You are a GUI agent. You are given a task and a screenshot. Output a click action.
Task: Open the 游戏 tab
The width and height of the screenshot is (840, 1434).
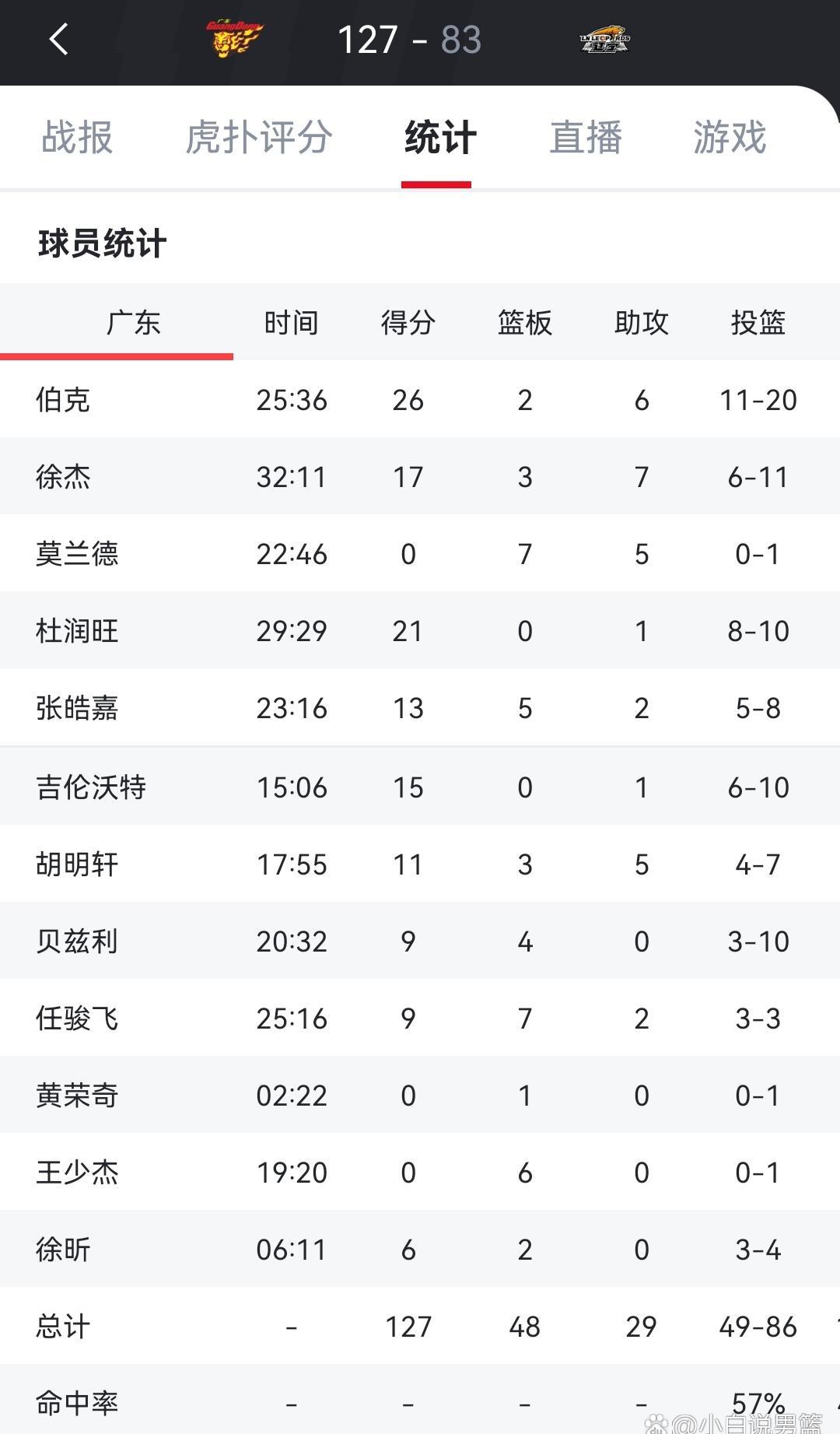[x=729, y=138]
